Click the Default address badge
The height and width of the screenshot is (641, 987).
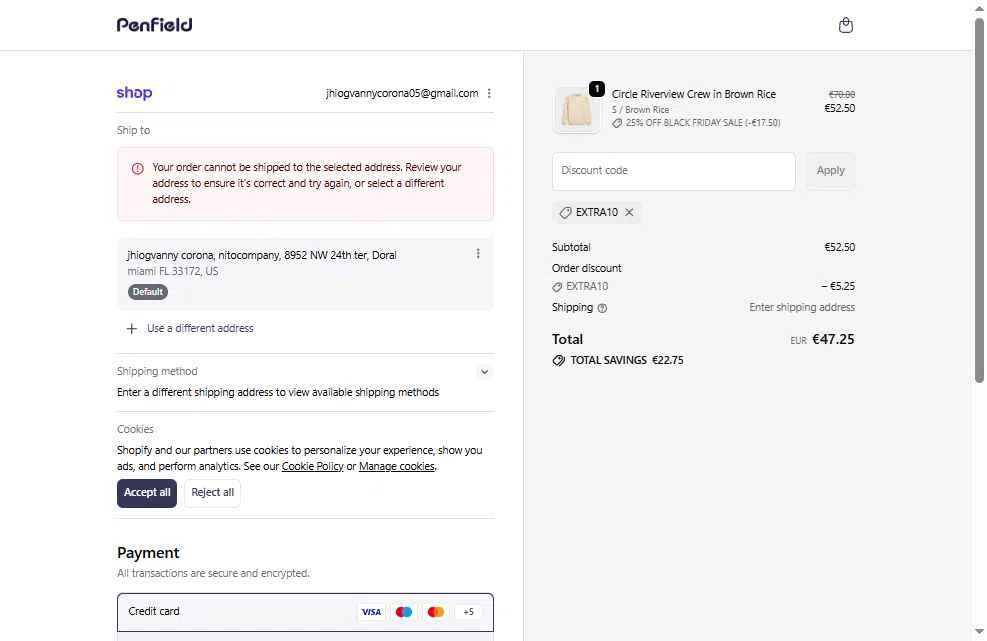pyautogui.click(x=148, y=292)
